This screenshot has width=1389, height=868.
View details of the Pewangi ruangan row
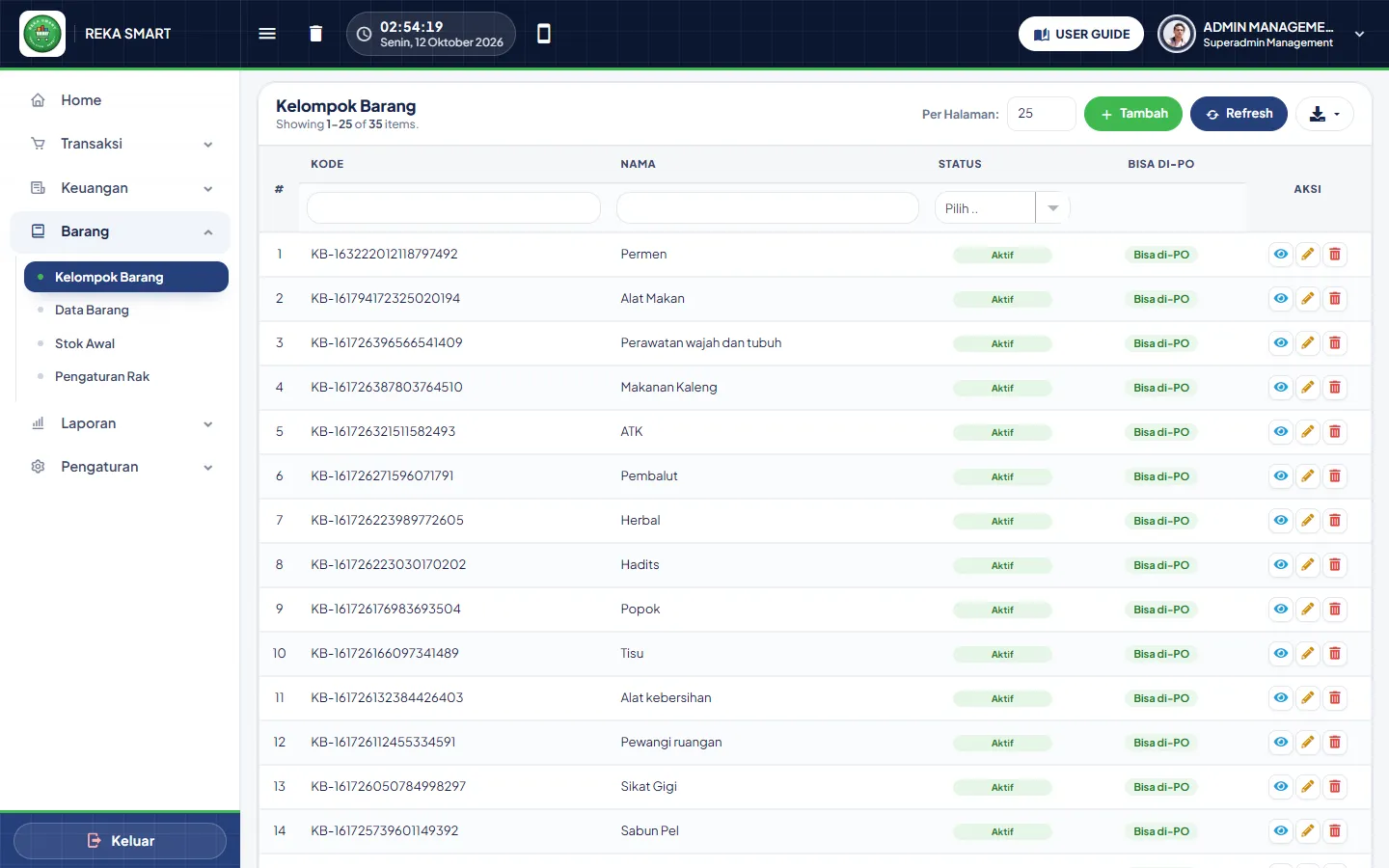(1281, 743)
